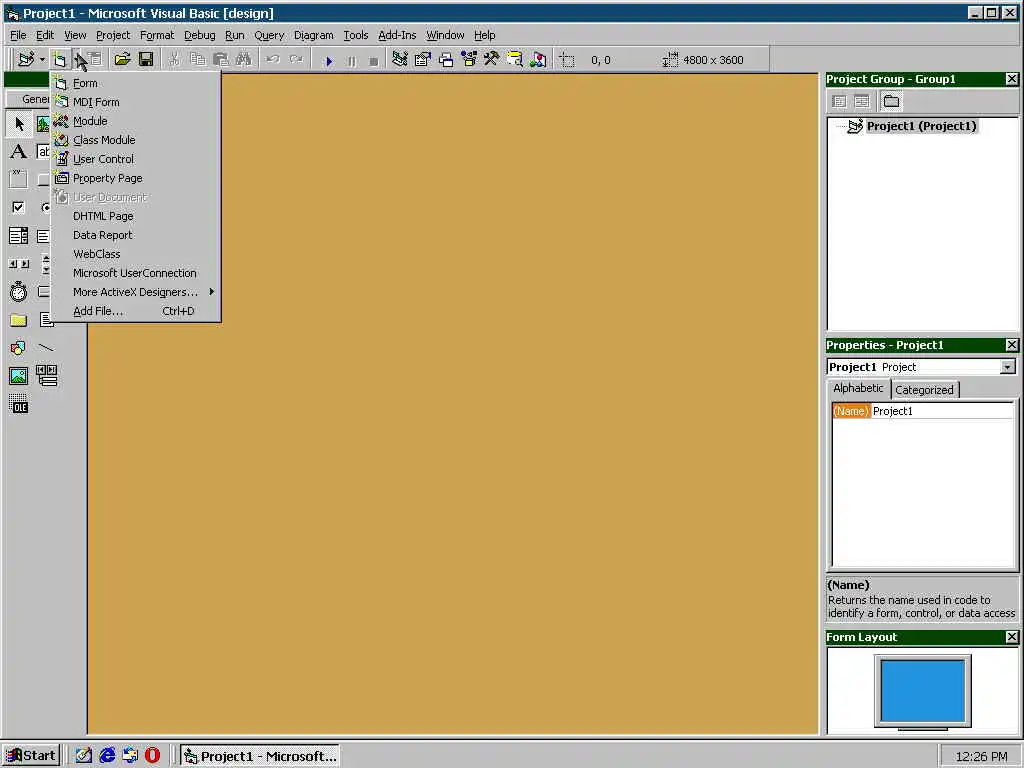
Task: Choose Class Module menu entry
Action: [x=136, y=140]
